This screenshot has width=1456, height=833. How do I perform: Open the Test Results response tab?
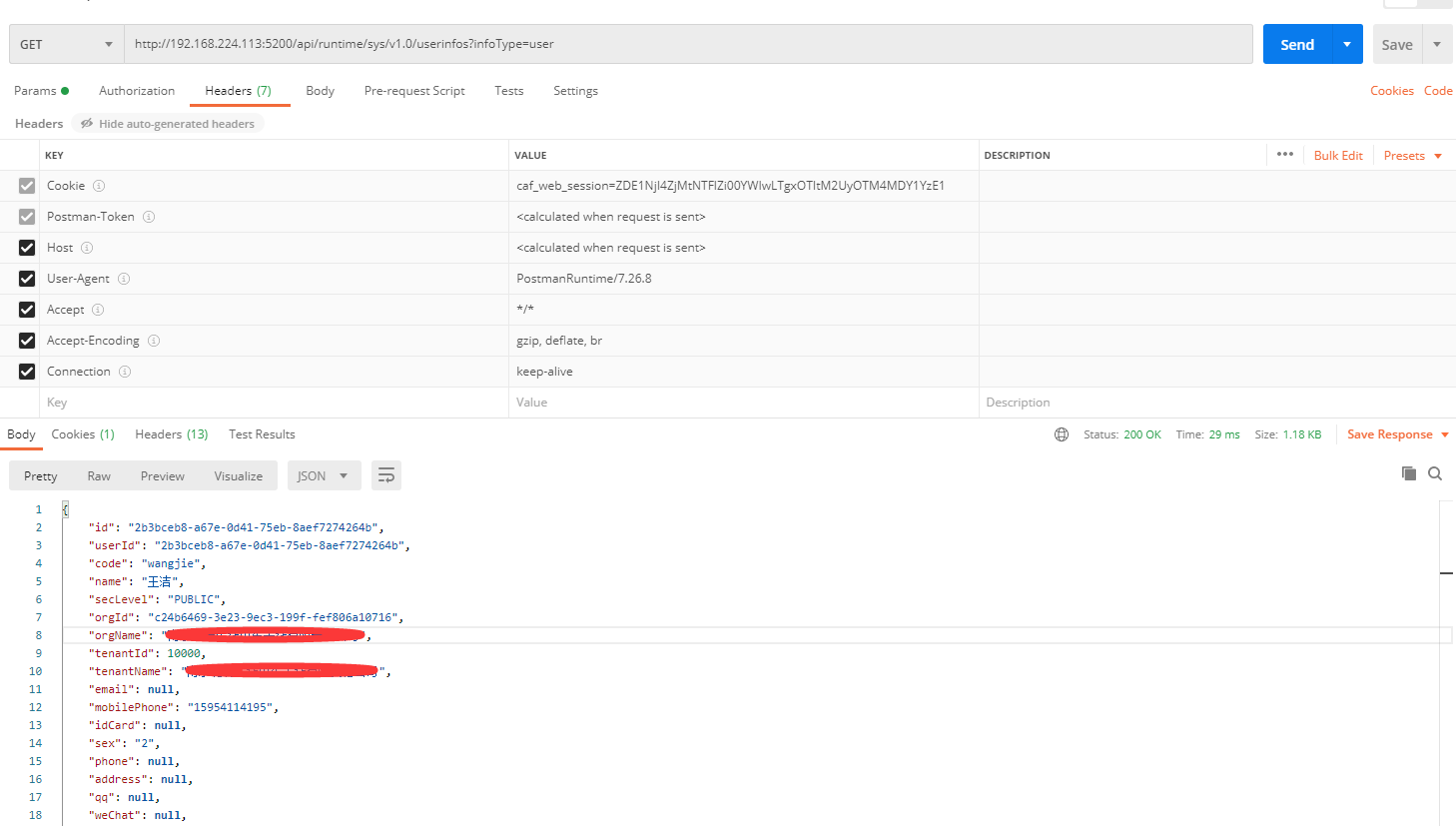point(261,433)
